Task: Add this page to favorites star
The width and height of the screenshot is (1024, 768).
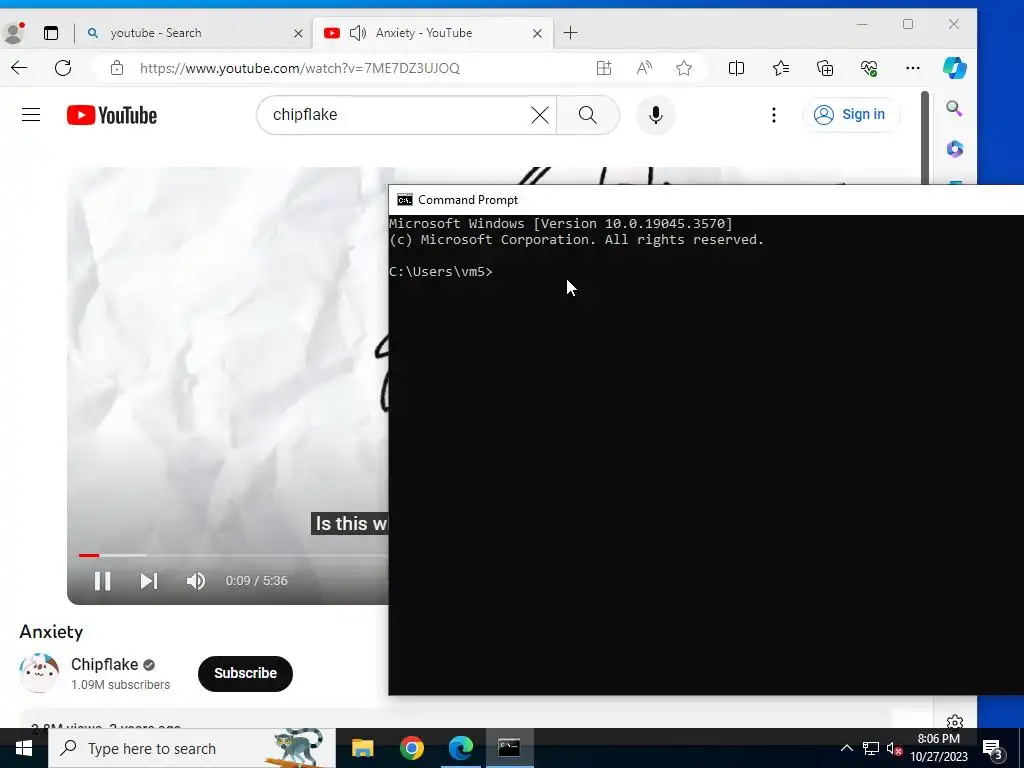Action: tap(684, 68)
